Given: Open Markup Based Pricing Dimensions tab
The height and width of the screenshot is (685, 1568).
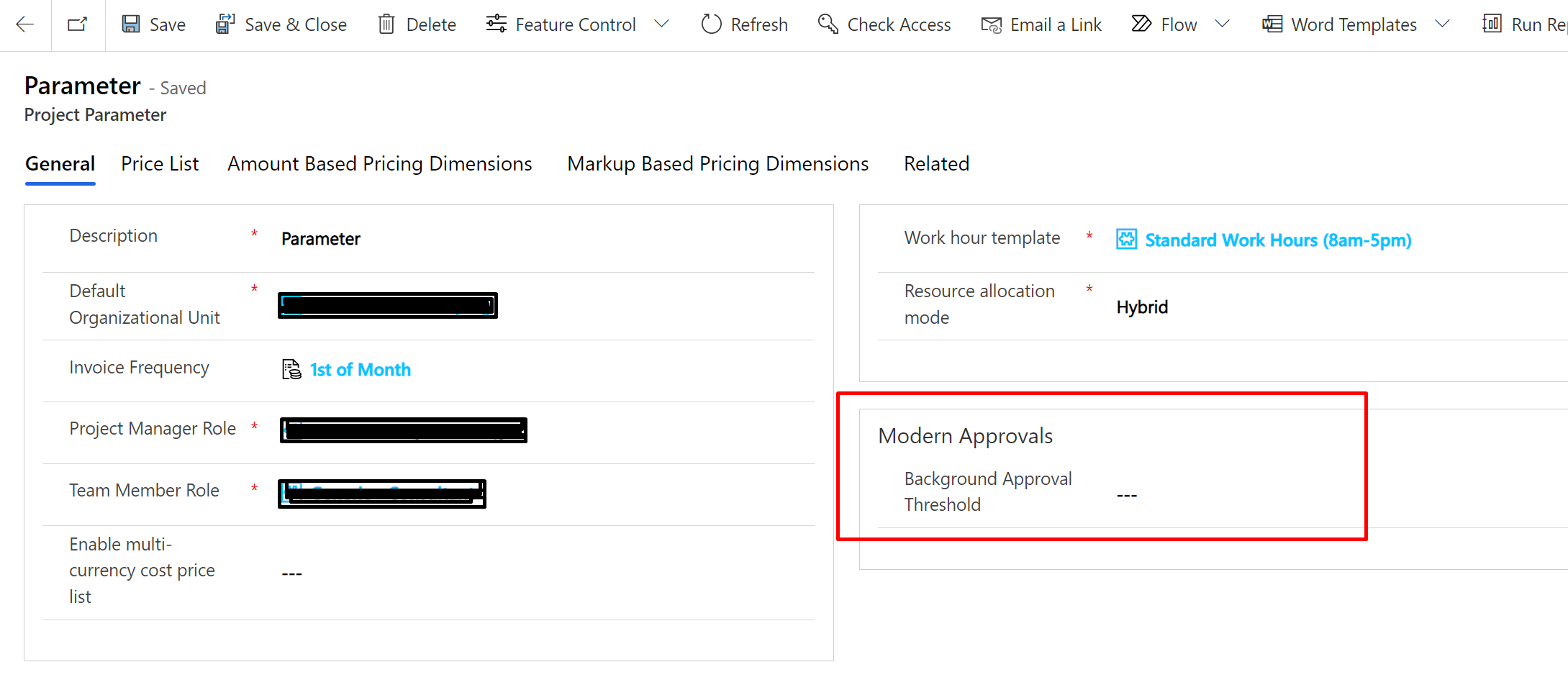Looking at the screenshot, I should [718, 164].
